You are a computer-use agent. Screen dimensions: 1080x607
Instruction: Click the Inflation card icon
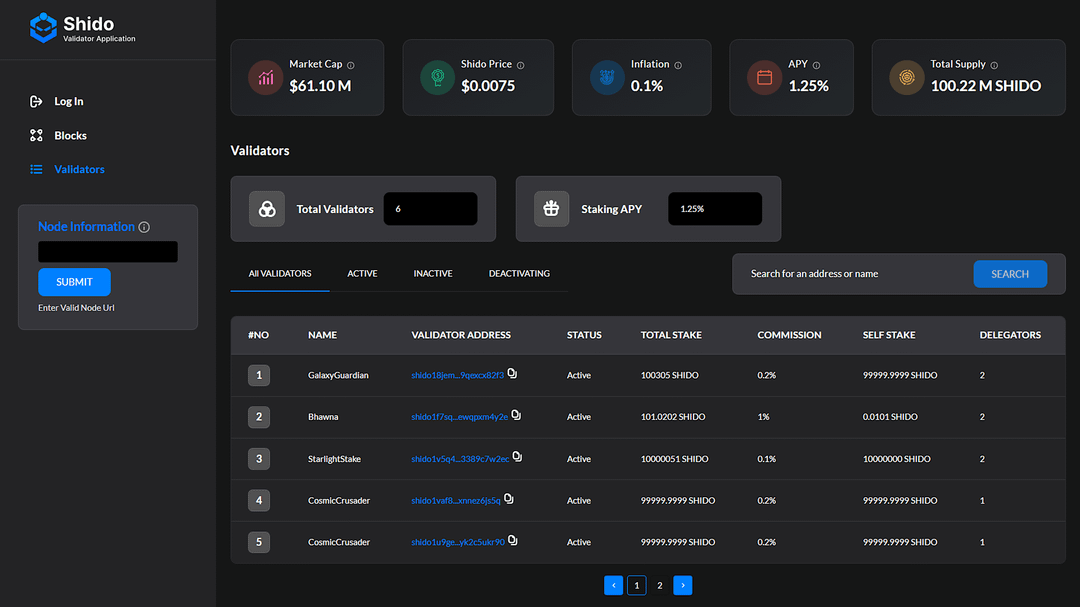607,78
